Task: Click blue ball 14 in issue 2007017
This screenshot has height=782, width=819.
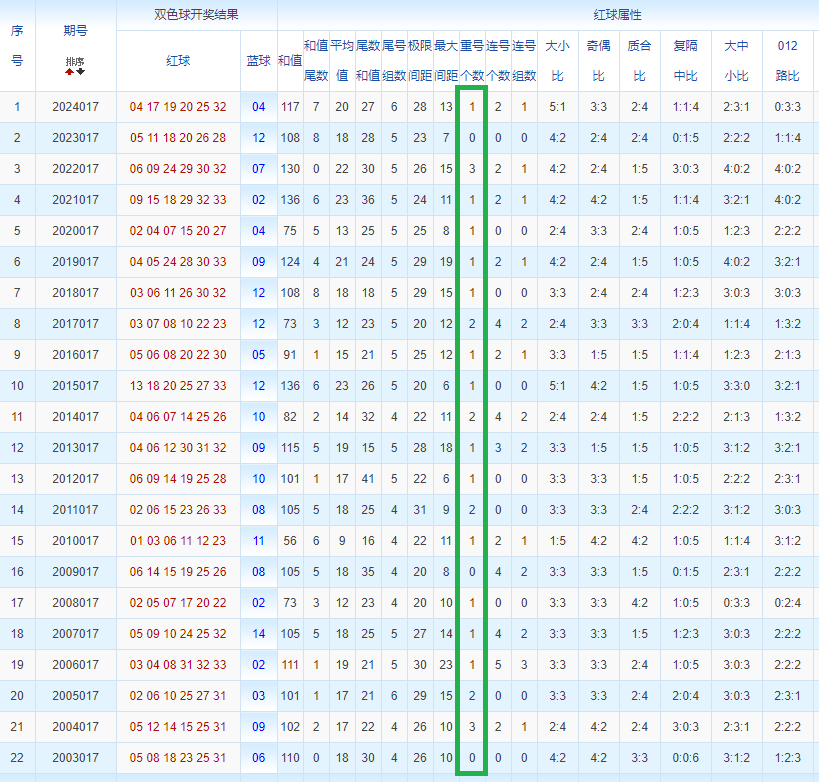Action: tap(259, 634)
